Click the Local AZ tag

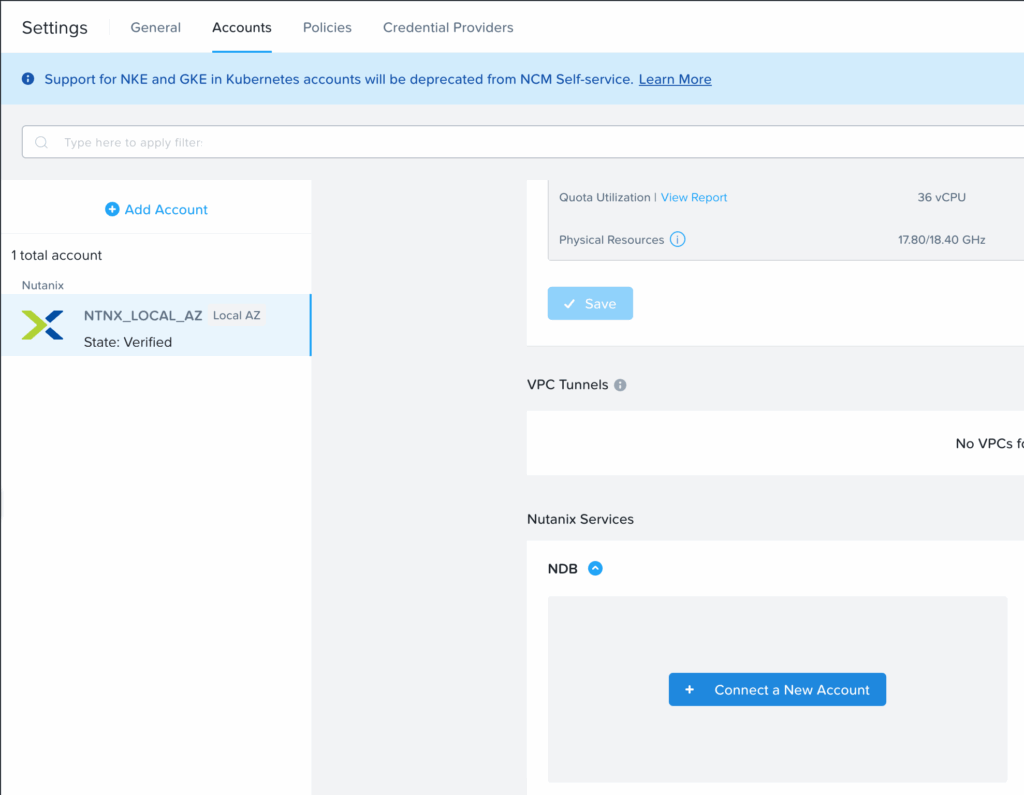coord(236,316)
